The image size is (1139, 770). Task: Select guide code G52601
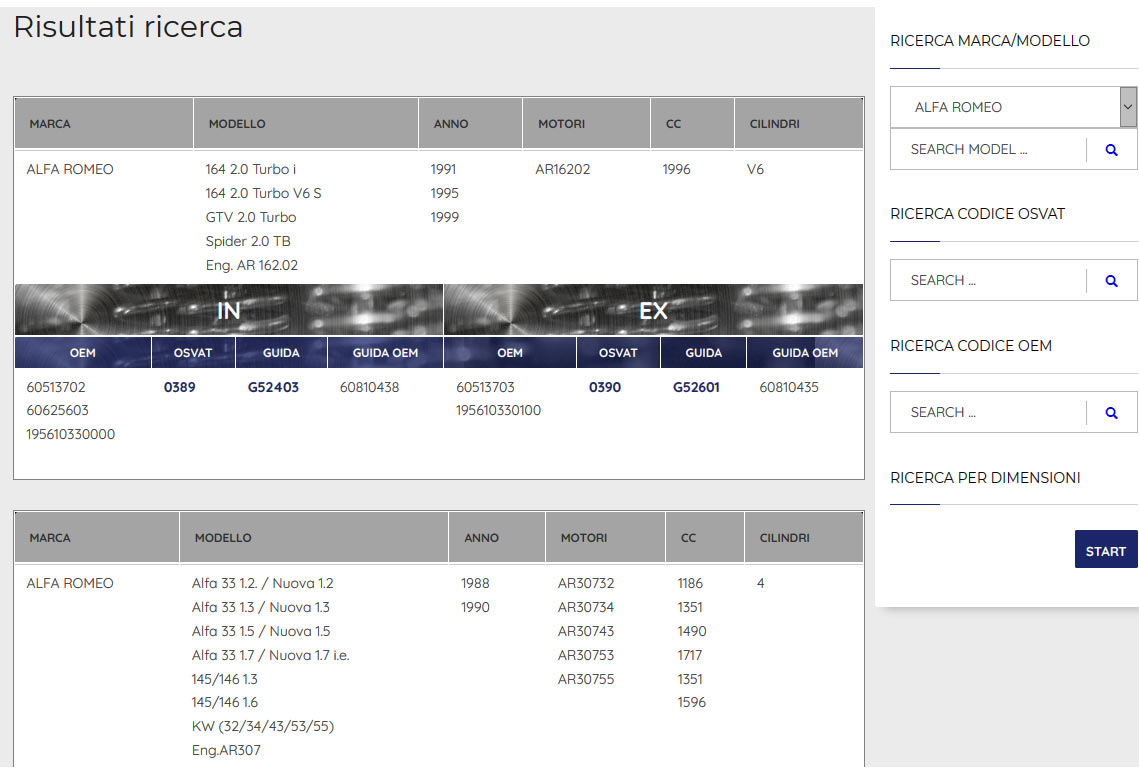pyautogui.click(x=696, y=387)
